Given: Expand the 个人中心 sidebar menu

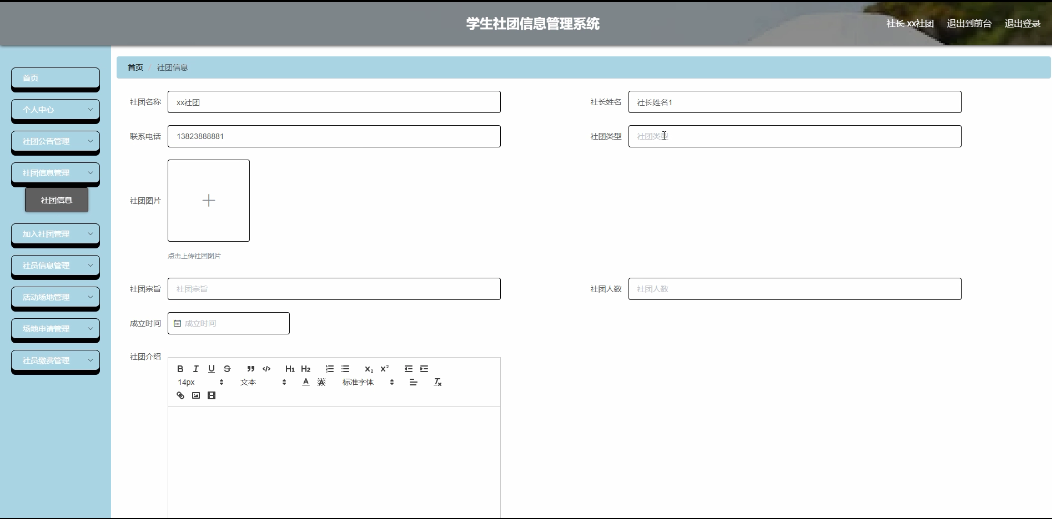Looking at the screenshot, I should pyautogui.click(x=56, y=110).
